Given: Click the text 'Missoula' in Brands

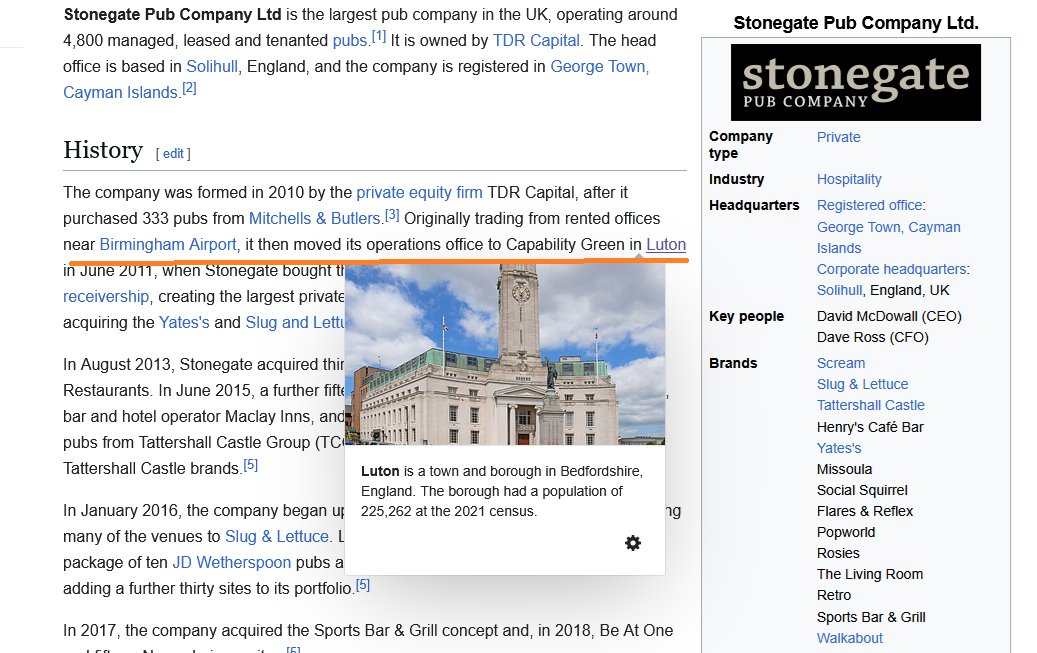Looking at the screenshot, I should pyautogui.click(x=844, y=470).
